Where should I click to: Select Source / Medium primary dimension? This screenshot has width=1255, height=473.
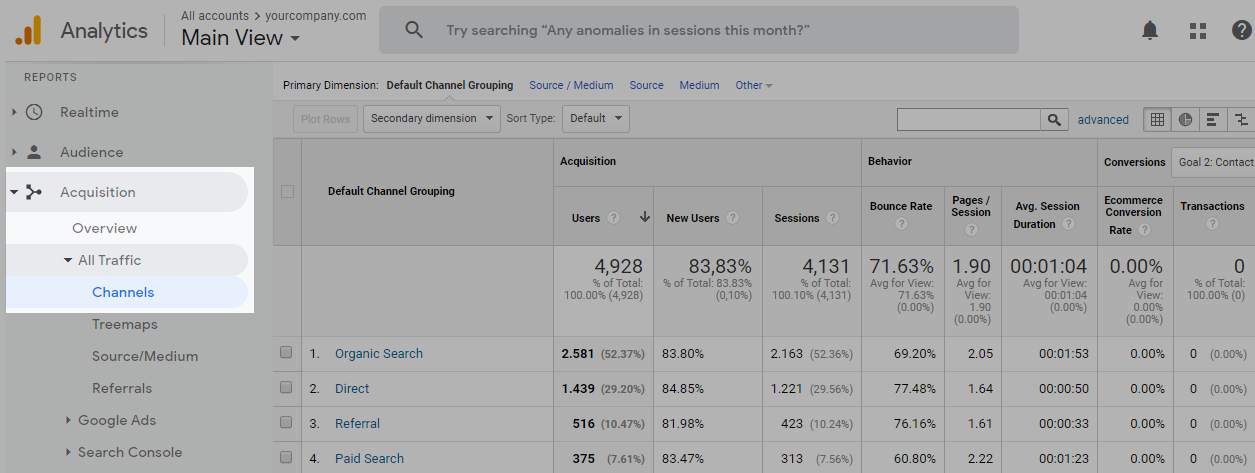pyautogui.click(x=571, y=85)
